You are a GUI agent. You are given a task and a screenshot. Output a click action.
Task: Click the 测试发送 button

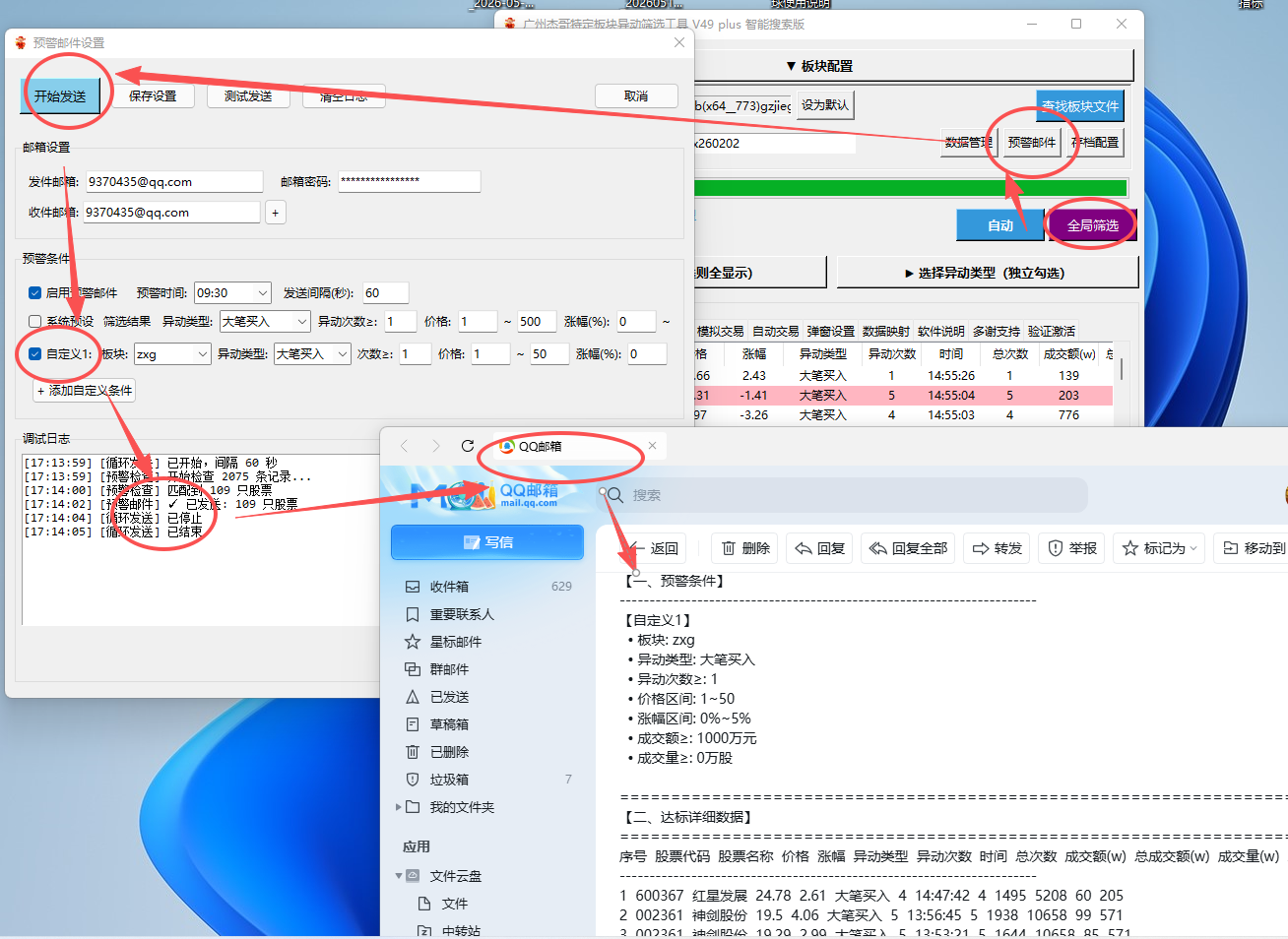click(248, 95)
